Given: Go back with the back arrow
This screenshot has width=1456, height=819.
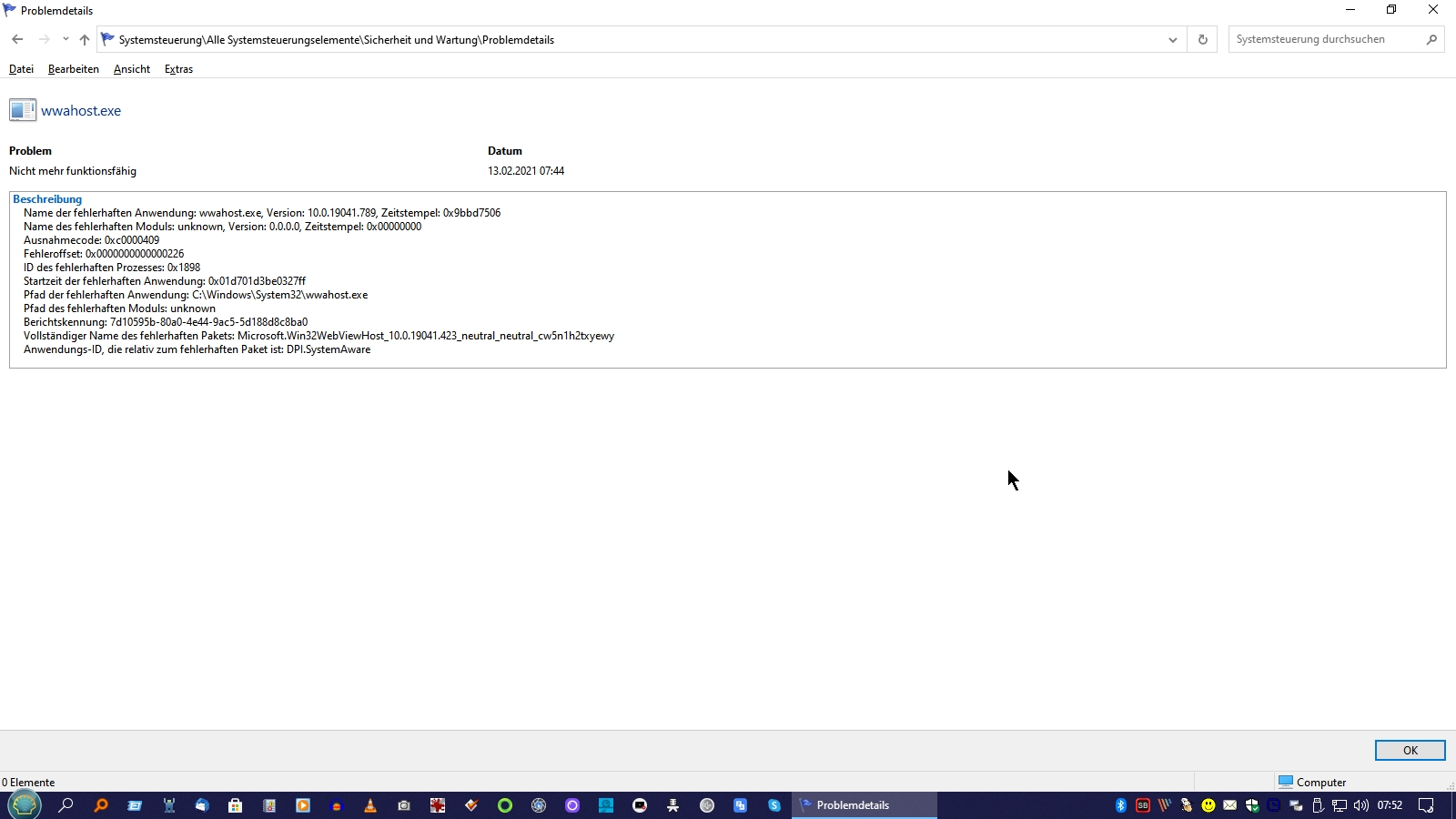Looking at the screenshot, I should [17, 39].
